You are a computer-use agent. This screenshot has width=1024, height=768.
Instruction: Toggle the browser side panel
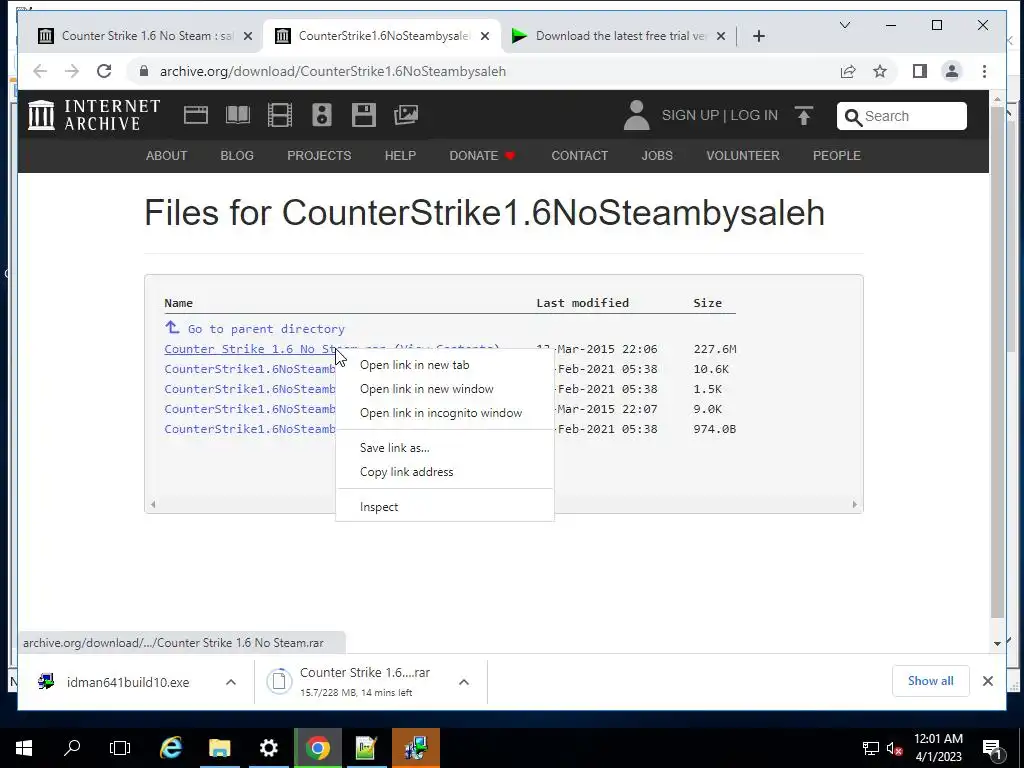coord(920,71)
